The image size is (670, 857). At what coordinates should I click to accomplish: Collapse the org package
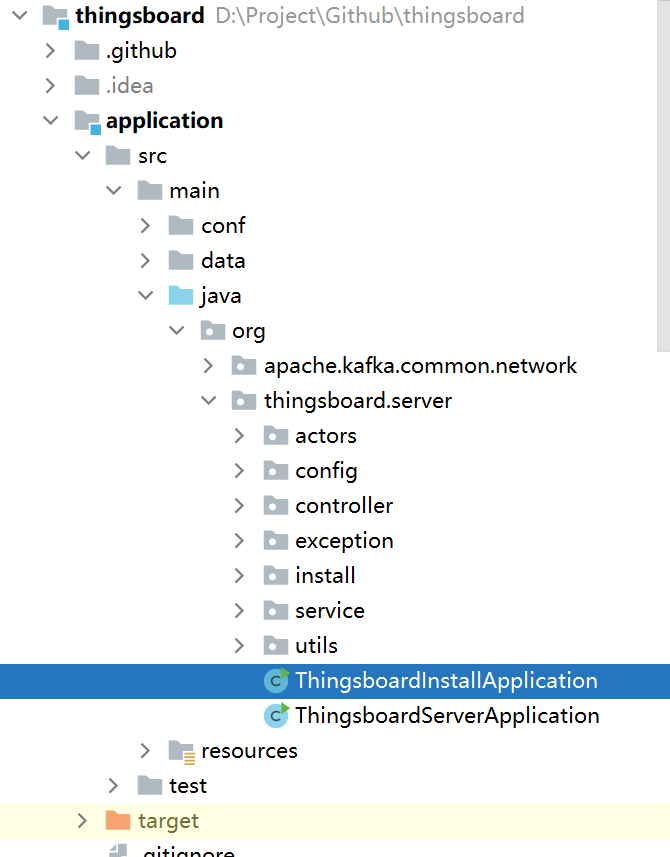(x=177, y=331)
